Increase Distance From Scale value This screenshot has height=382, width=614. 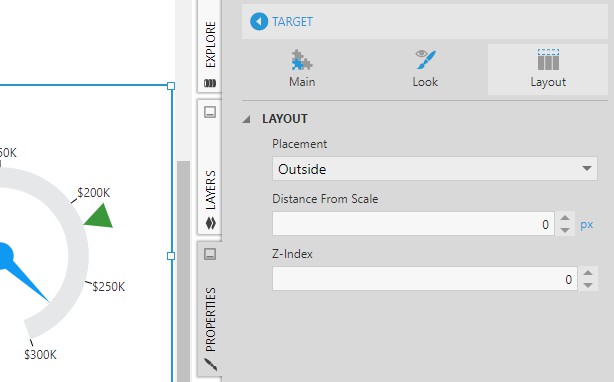565,218
